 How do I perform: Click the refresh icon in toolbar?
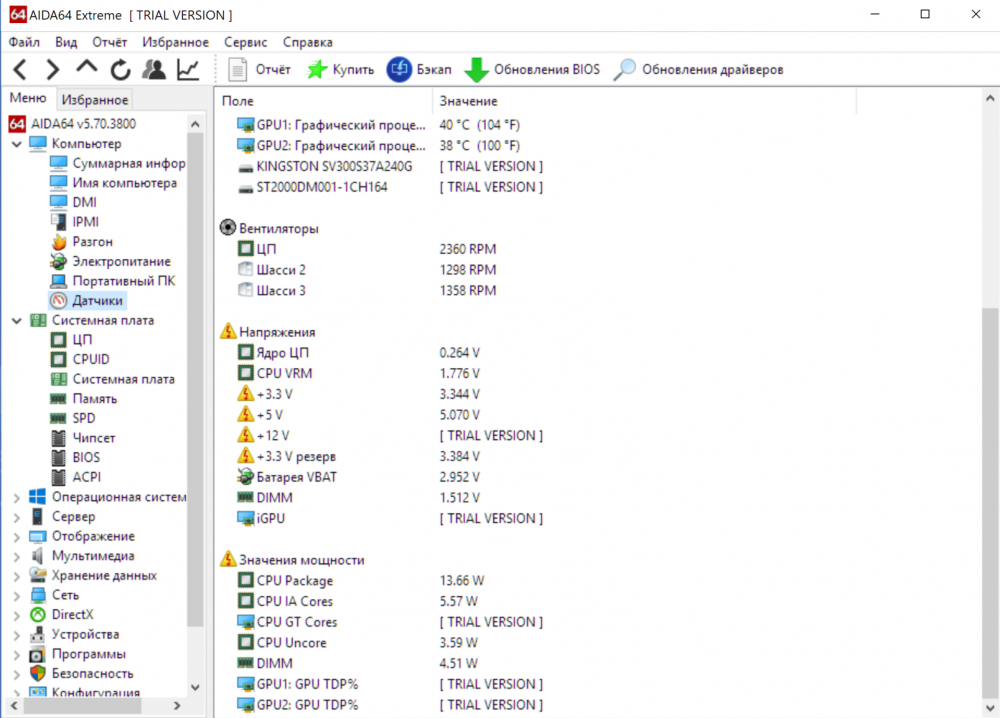120,69
